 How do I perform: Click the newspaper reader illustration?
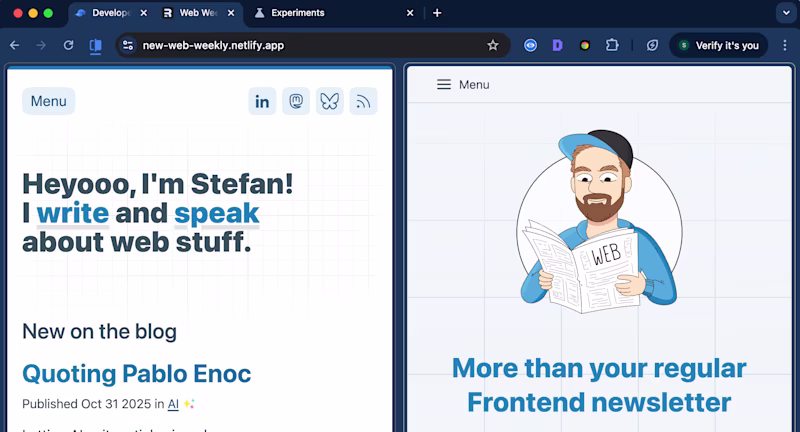pos(599,222)
